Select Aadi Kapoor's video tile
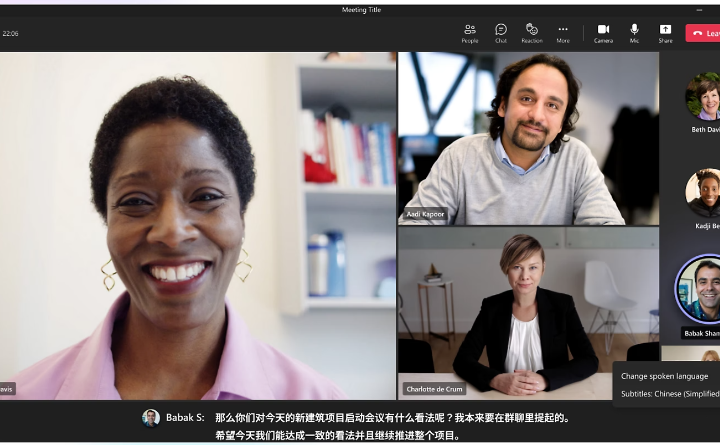 (528, 138)
